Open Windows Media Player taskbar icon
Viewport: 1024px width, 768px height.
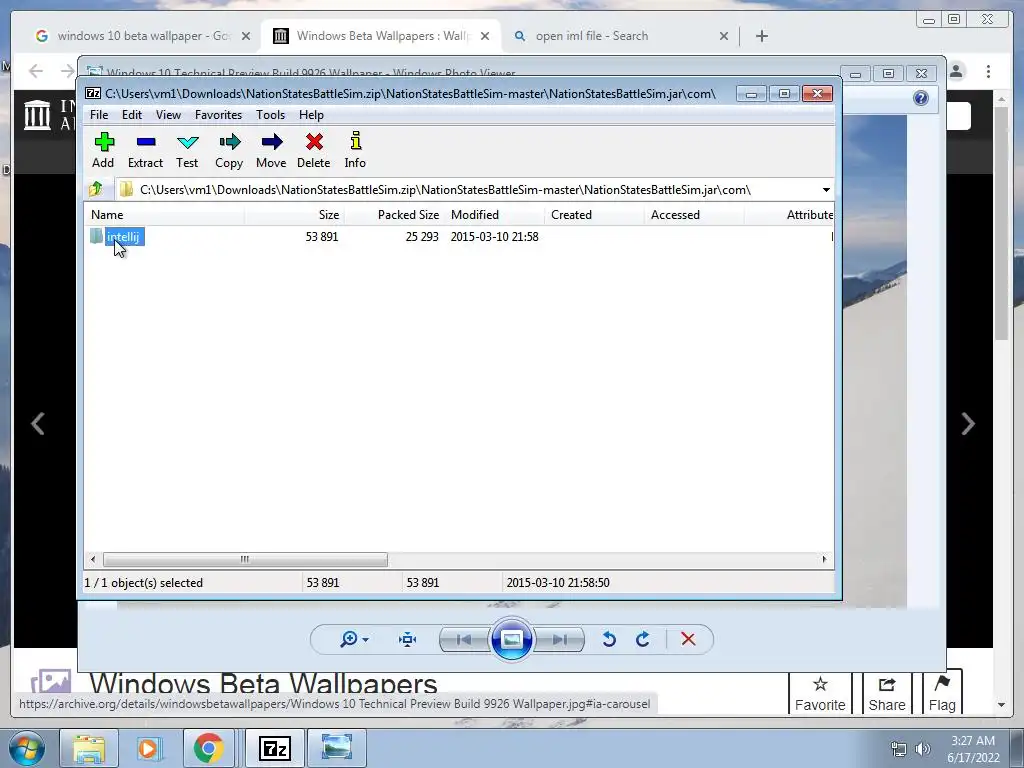click(x=148, y=748)
